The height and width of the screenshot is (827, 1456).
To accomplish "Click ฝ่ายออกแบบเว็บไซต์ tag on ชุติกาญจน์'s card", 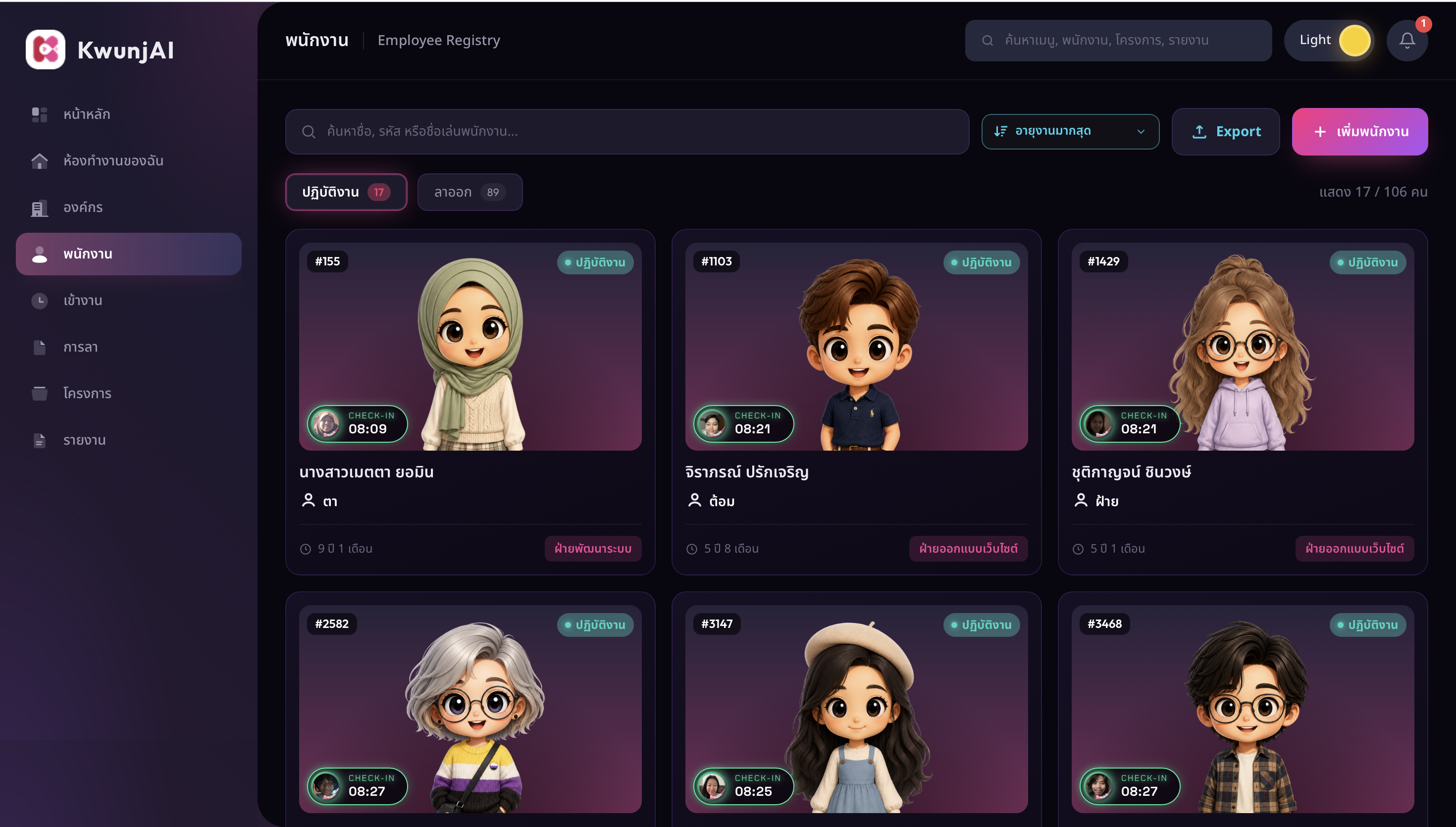I will click(1354, 549).
